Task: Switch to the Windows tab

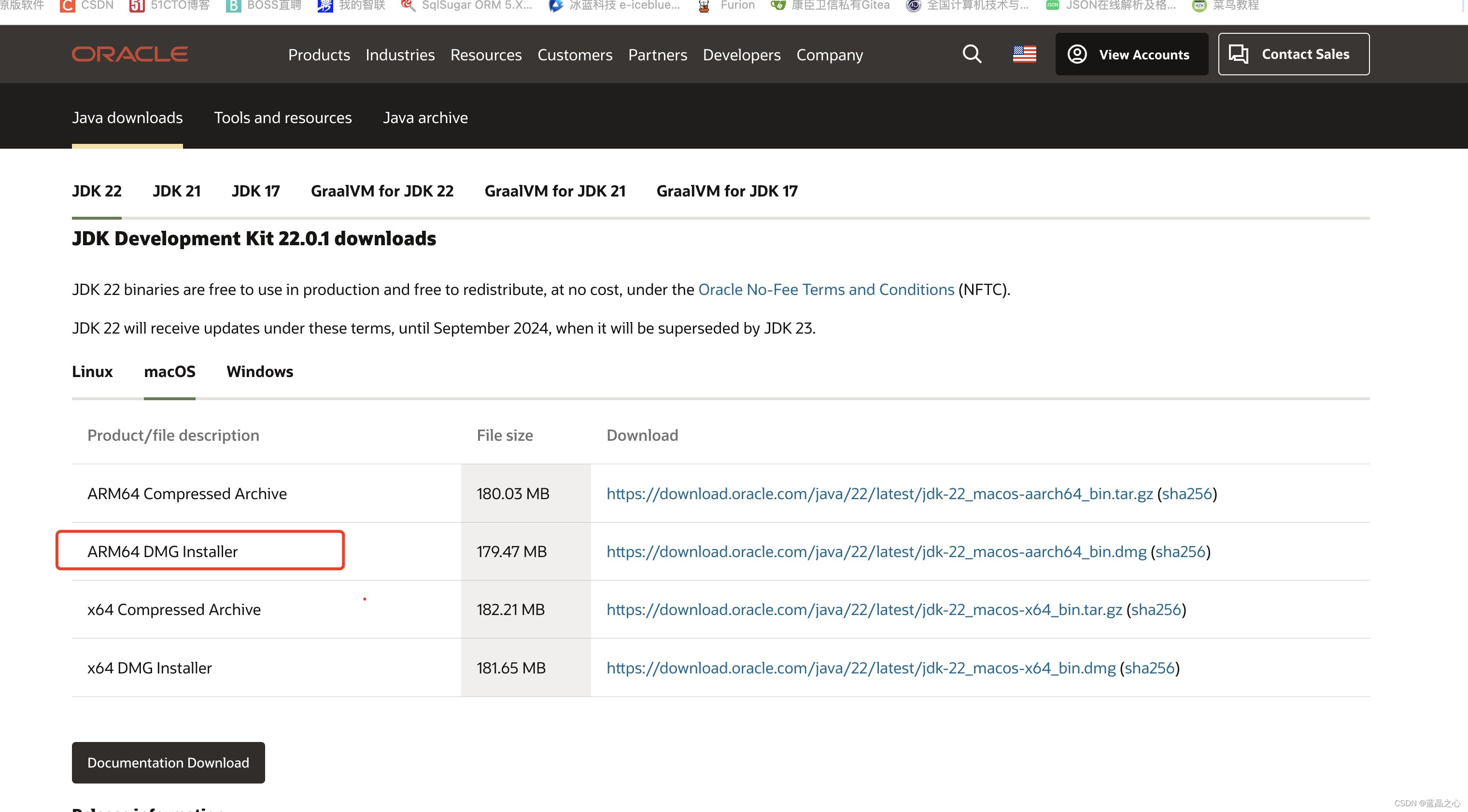Action: pyautogui.click(x=260, y=372)
